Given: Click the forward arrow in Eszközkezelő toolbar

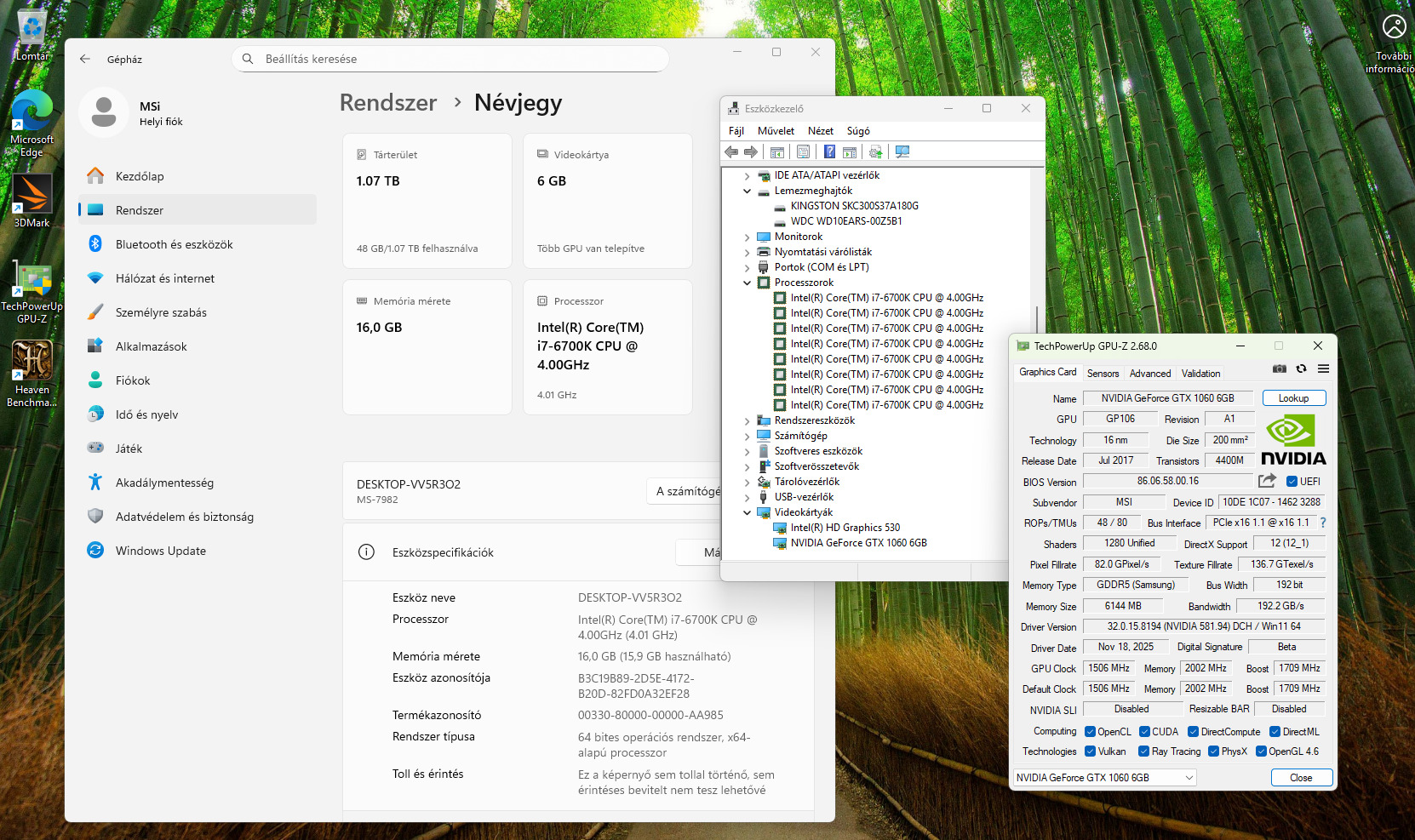Looking at the screenshot, I should [x=751, y=151].
